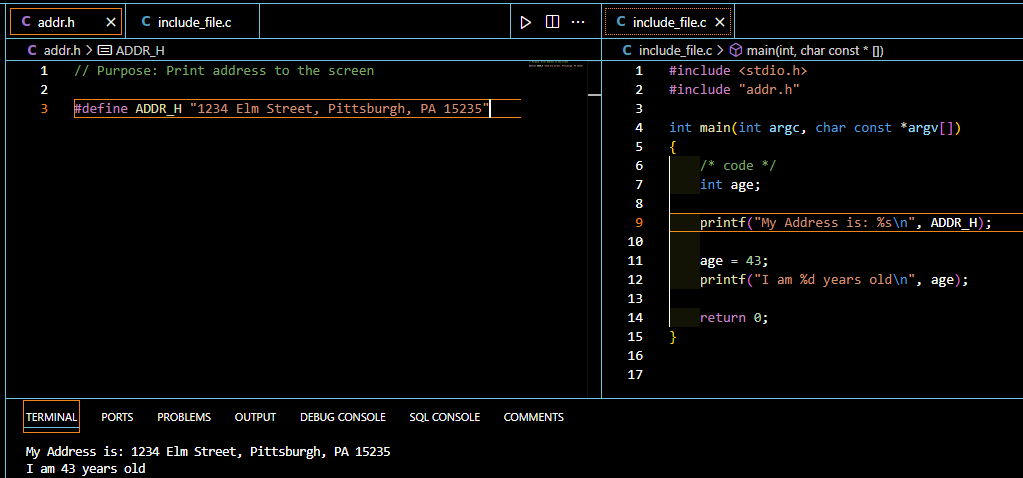Run the C file with play button

(x=525, y=22)
